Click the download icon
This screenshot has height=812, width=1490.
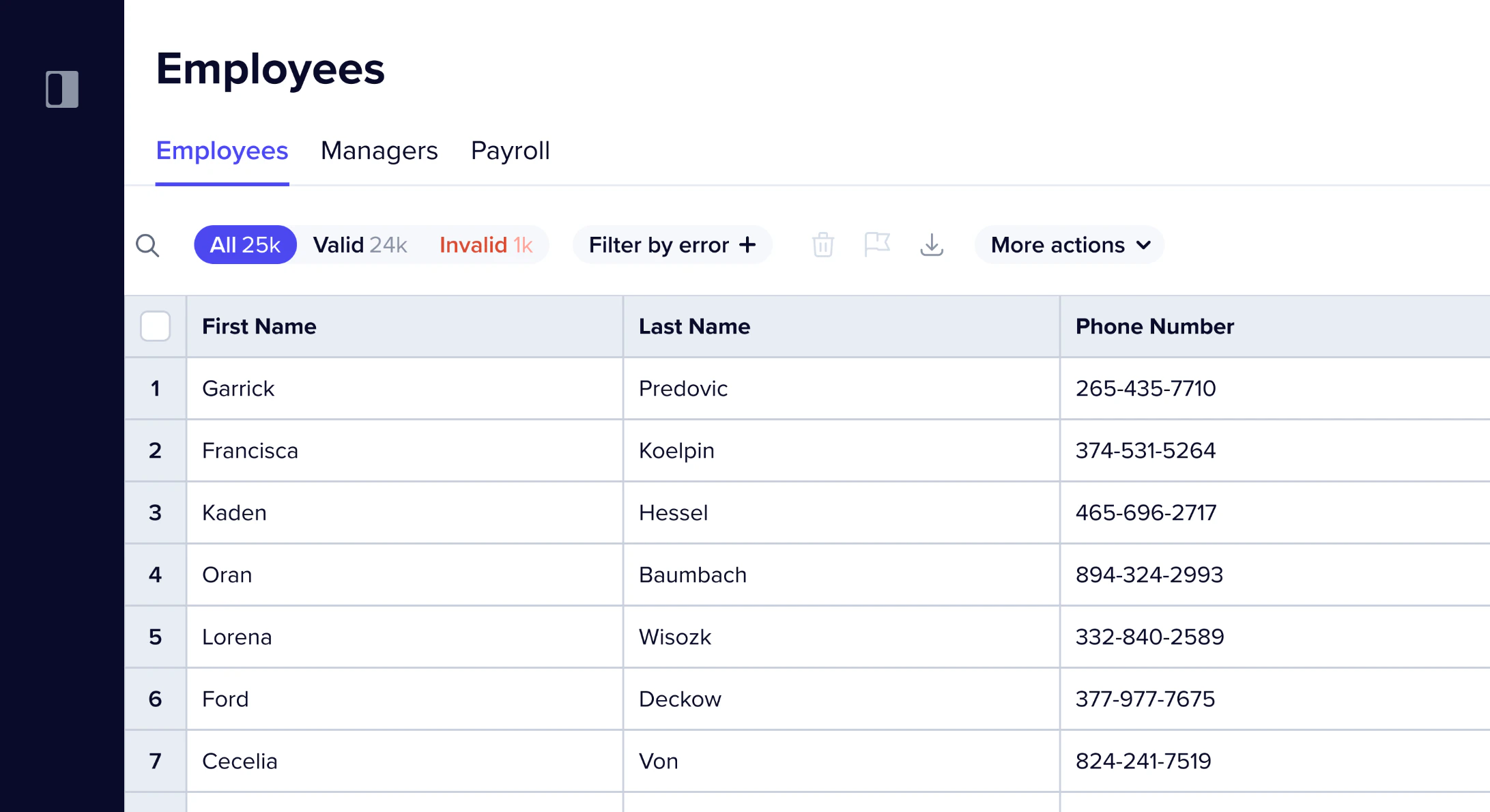932,244
